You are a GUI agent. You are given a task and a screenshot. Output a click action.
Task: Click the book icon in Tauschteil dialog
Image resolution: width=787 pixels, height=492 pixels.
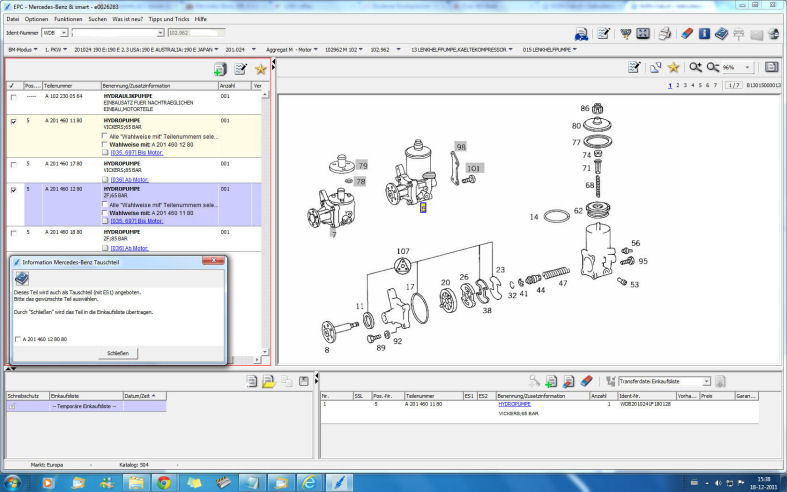[22, 278]
